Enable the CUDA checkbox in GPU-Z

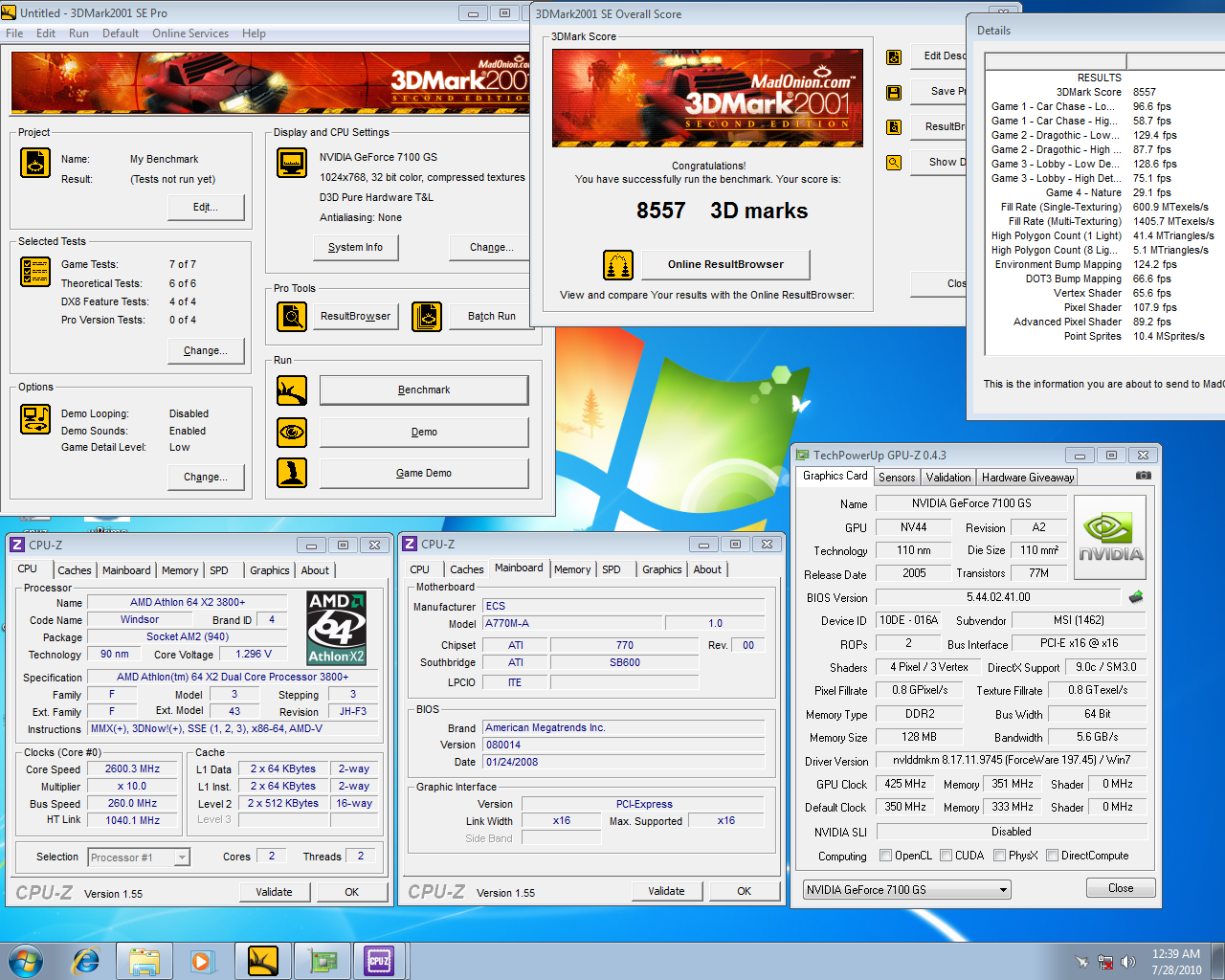946,856
